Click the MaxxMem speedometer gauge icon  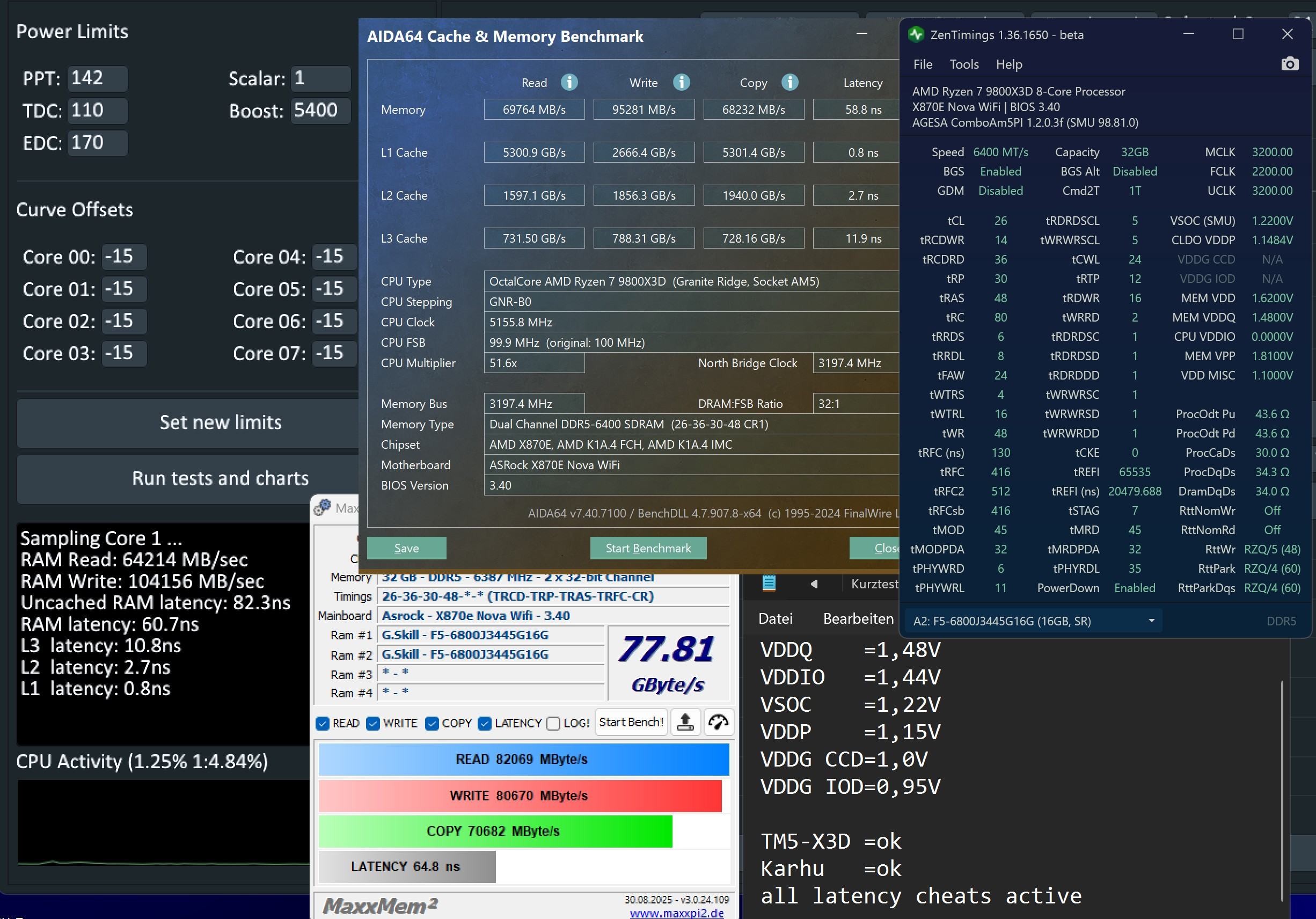718,723
